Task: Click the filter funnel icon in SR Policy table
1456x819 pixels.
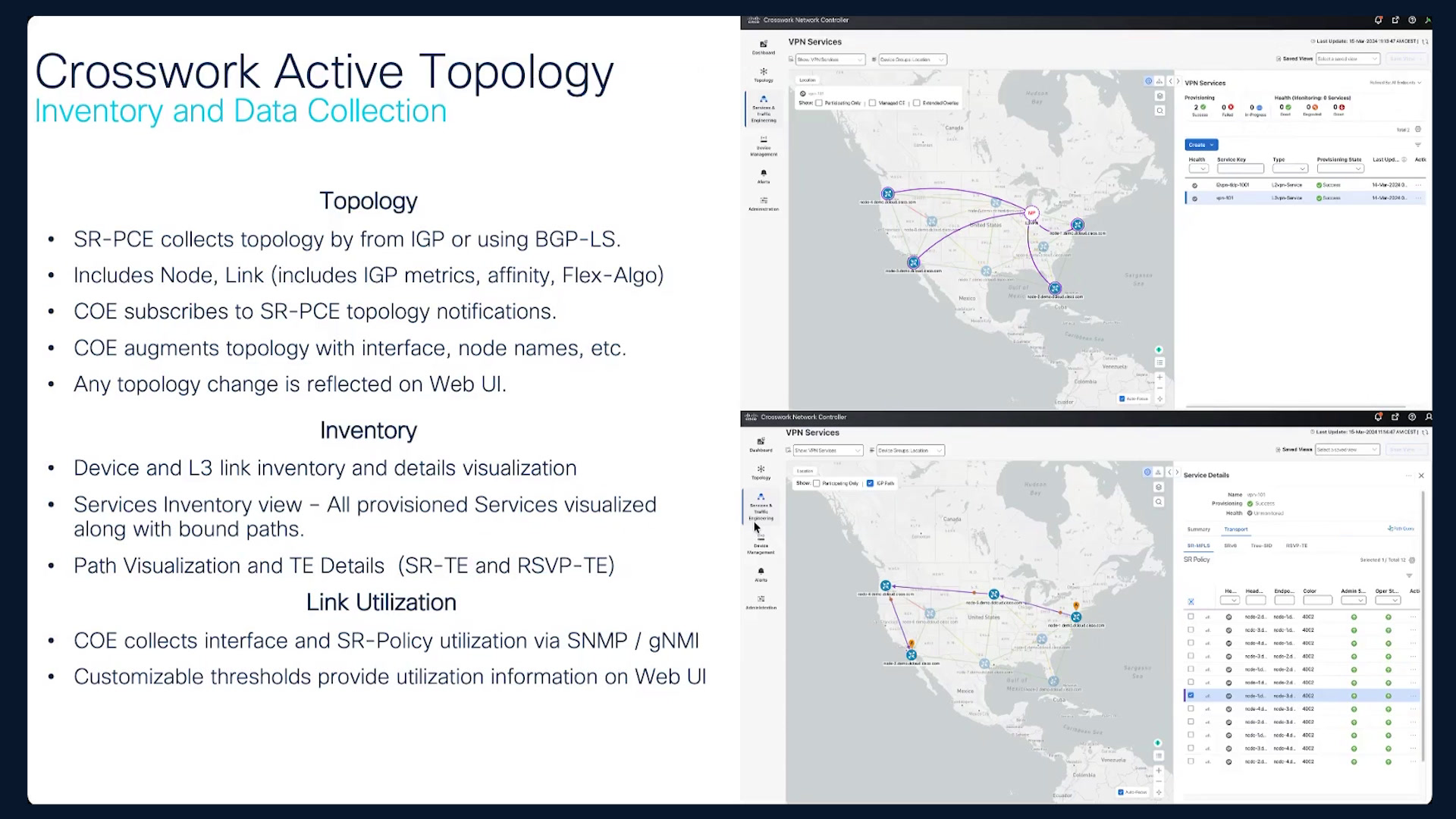Action: (1410, 576)
